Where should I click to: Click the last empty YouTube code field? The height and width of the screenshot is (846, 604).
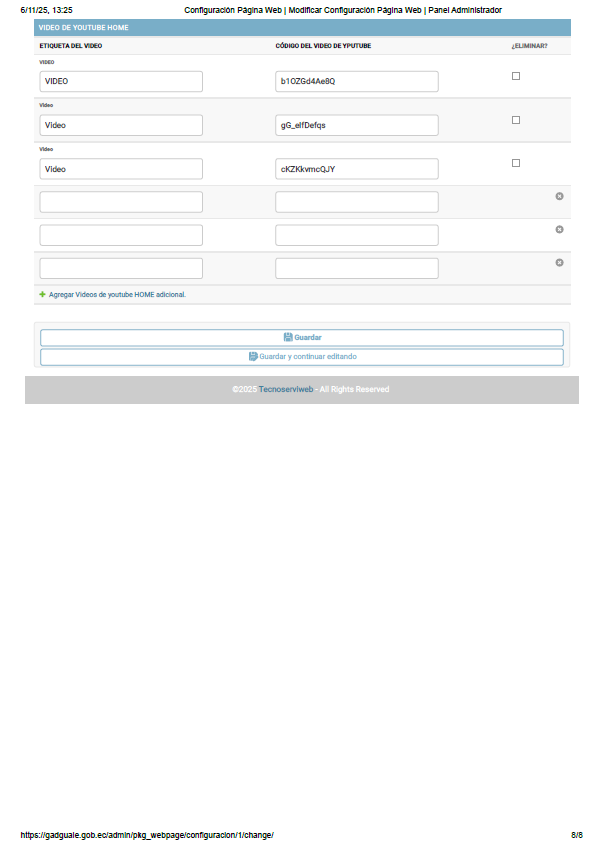pos(356,268)
